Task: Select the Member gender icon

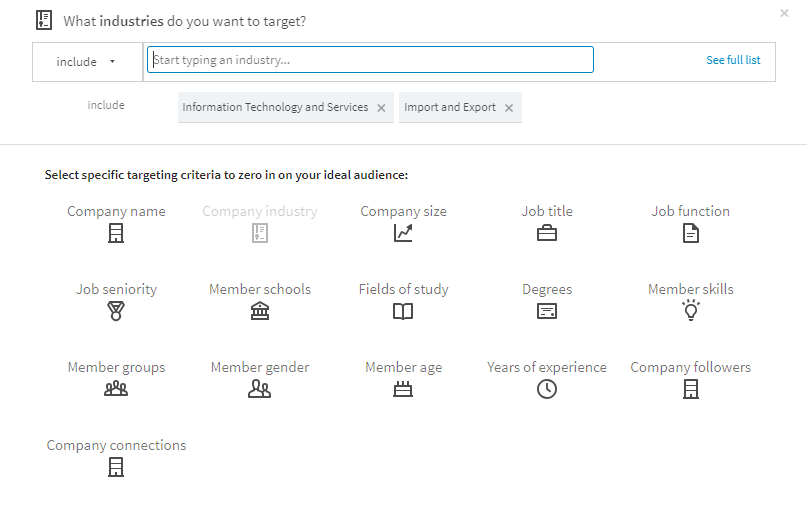Action: tap(259, 389)
